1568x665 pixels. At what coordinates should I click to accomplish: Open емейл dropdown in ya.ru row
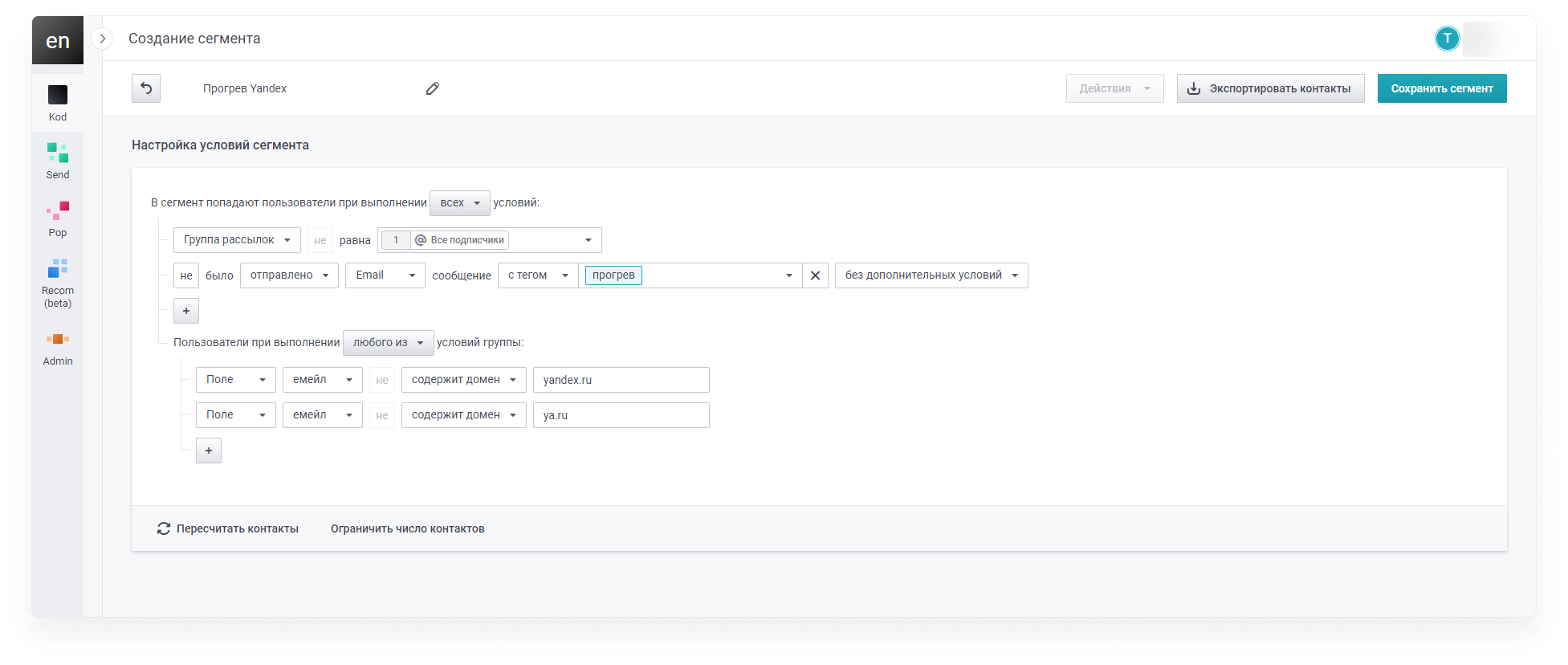click(323, 415)
